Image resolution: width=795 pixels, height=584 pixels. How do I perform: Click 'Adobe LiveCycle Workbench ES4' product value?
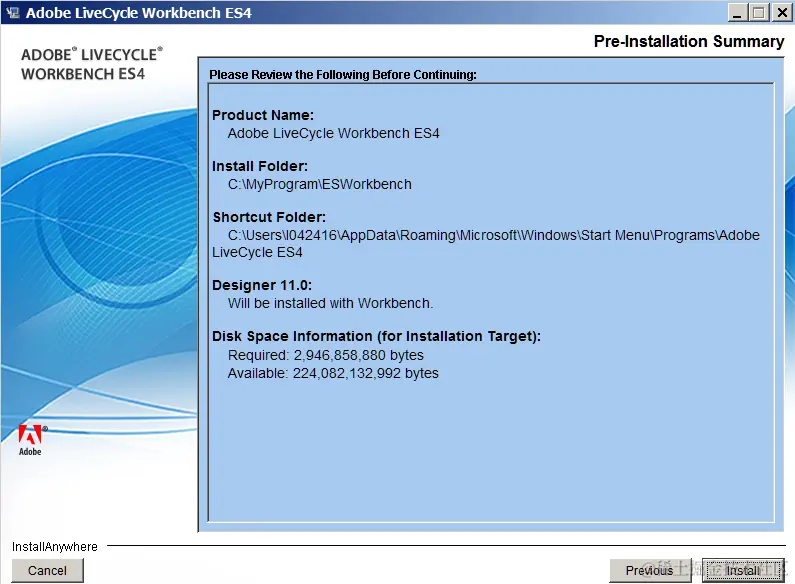[x=333, y=133]
